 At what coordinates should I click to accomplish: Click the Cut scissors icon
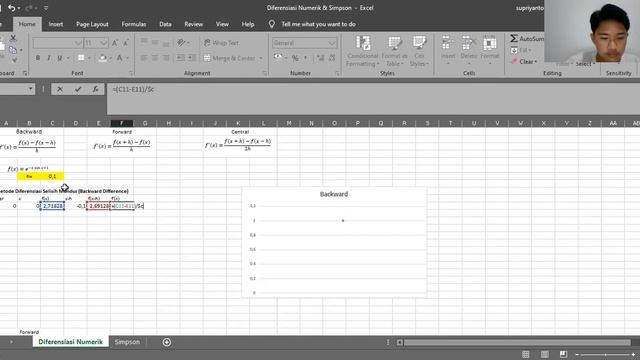[x=13, y=38]
